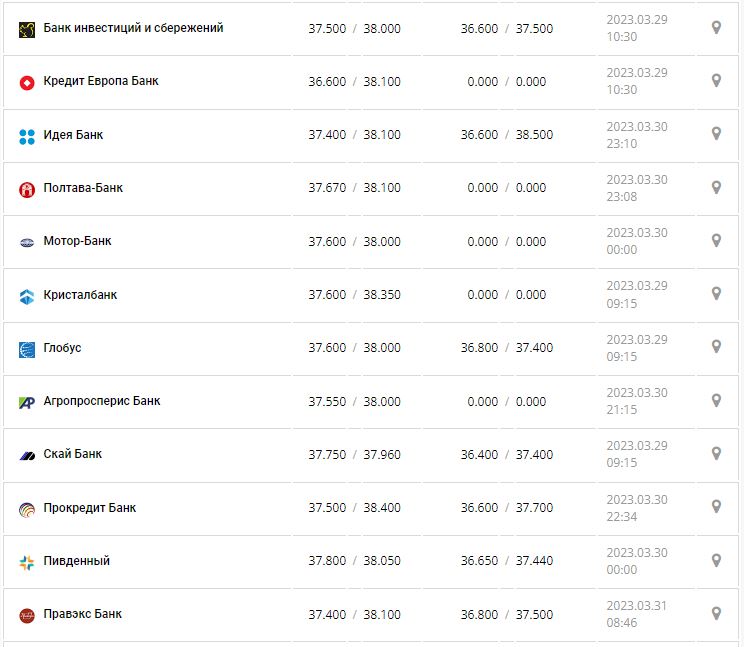
Task: Click the Кредит Европа Банк logo icon
Action: coord(27,82)
